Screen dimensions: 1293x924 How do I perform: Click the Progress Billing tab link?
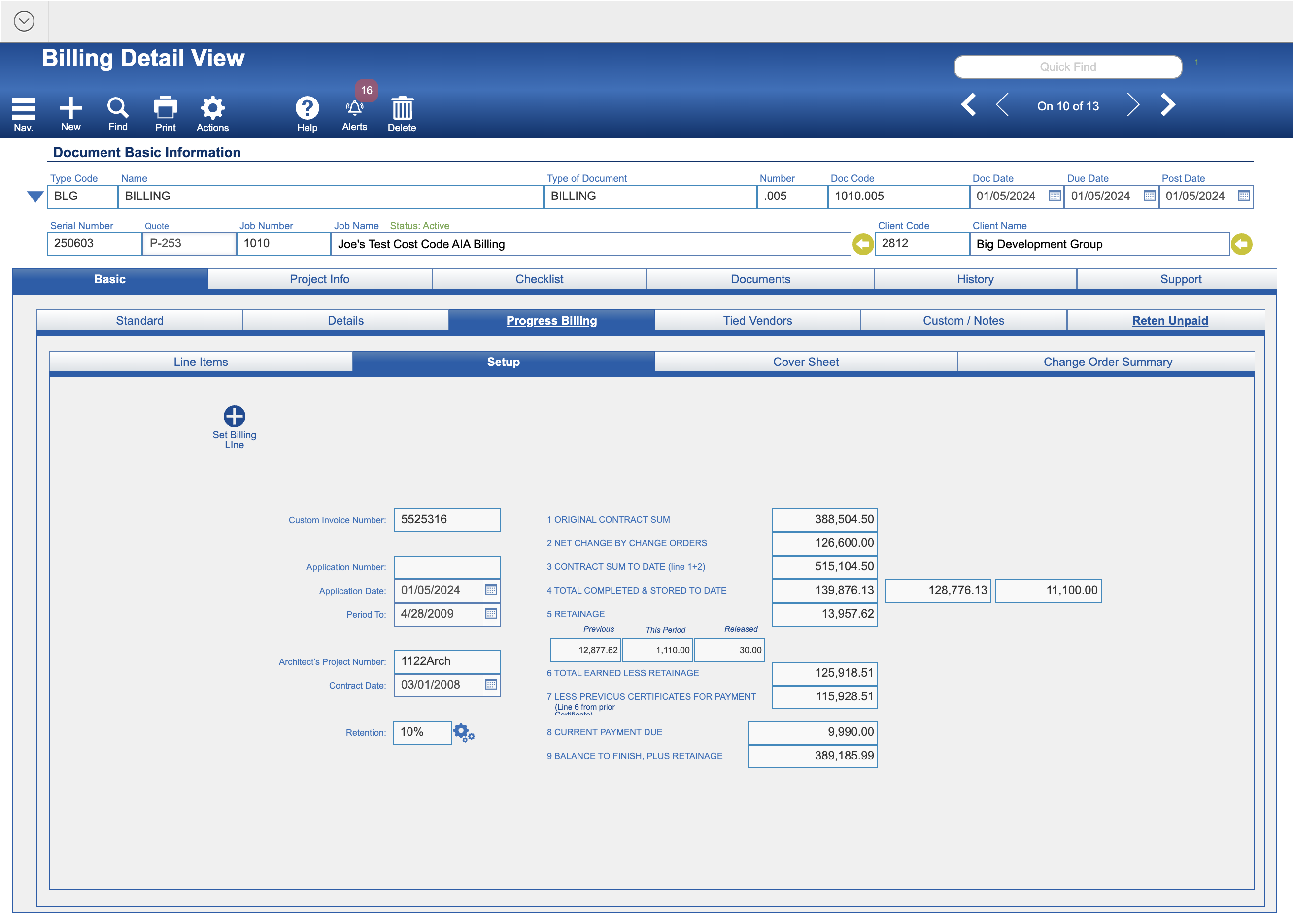coord(551,320)
